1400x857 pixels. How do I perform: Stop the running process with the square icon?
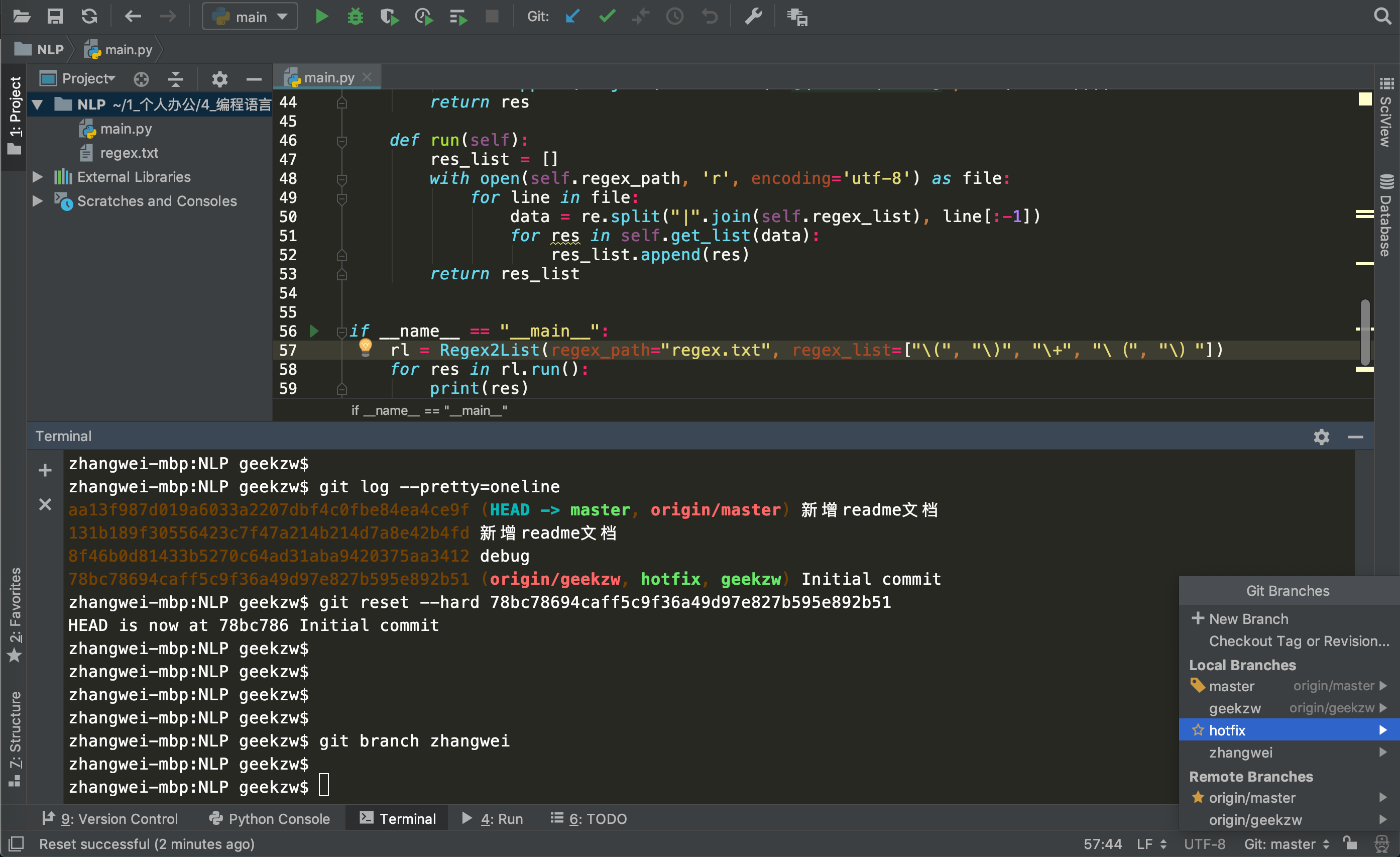tap(492, 17)
